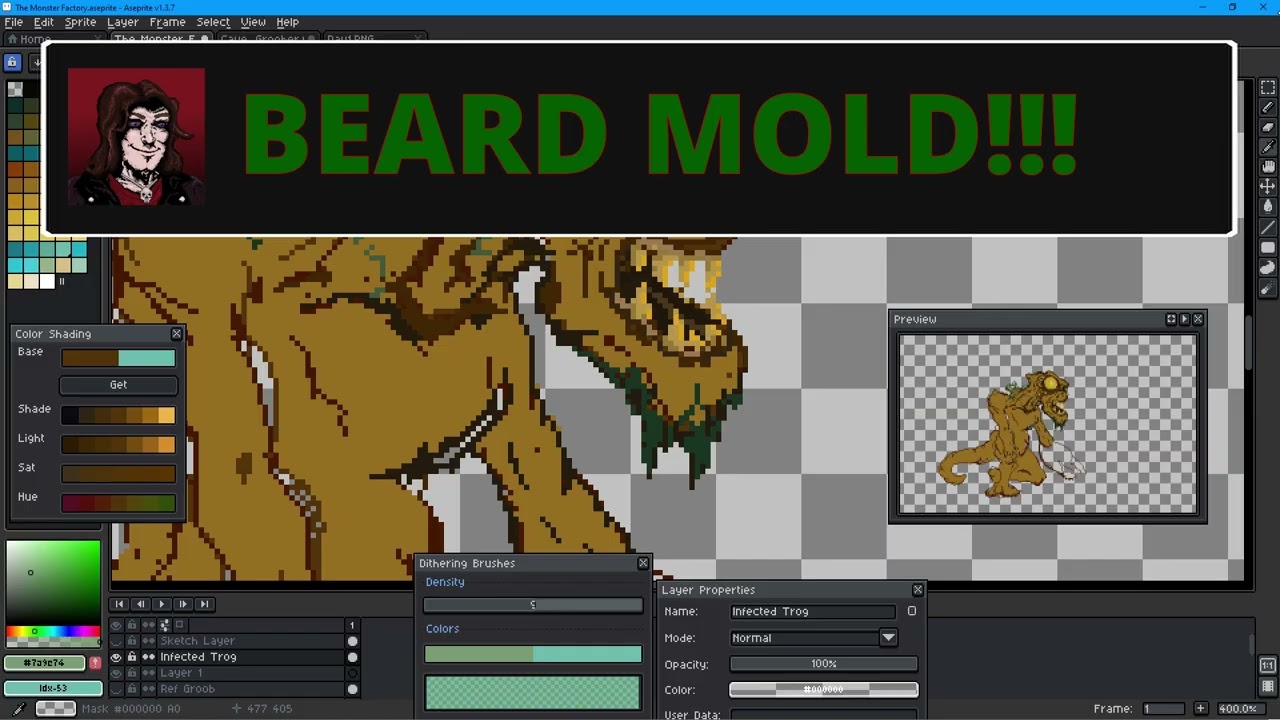
Task: Open the Help menu
Action: point(287,22)
